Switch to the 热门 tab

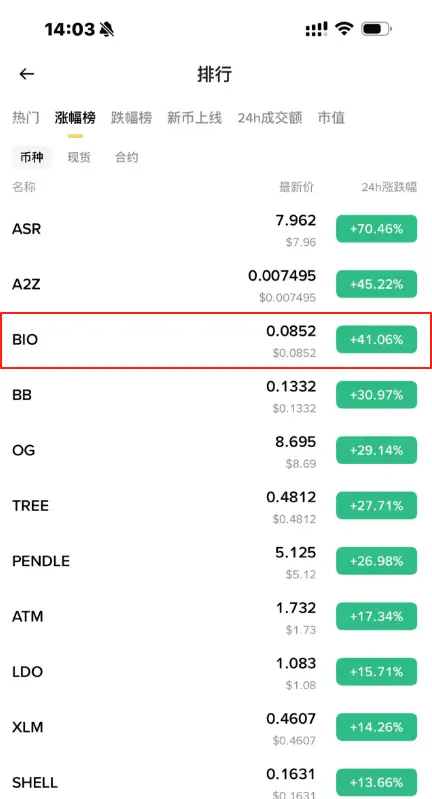[x=25, y=118]
